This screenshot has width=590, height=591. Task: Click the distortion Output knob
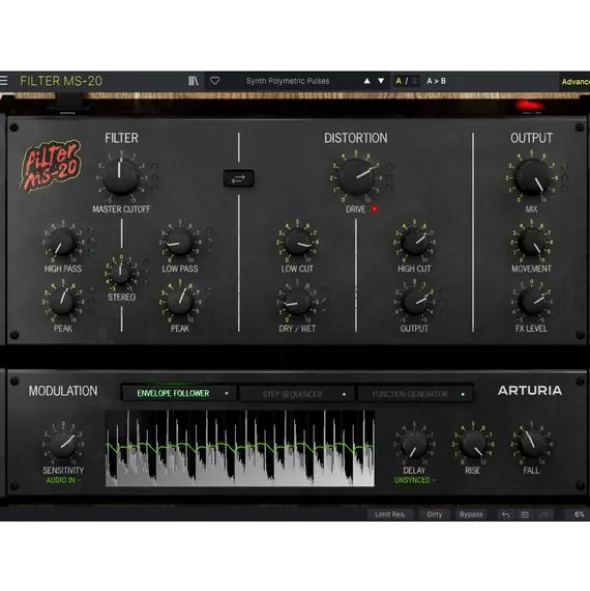(414, 302)
